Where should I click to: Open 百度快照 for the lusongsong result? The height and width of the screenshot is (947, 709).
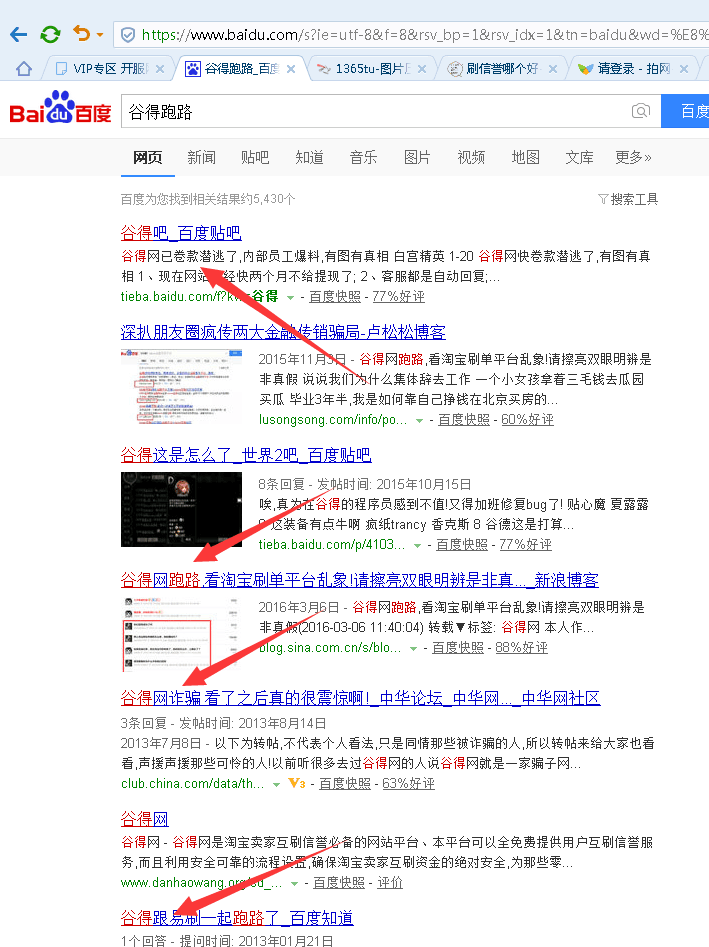pyautogui.click(x=464, y=419)
